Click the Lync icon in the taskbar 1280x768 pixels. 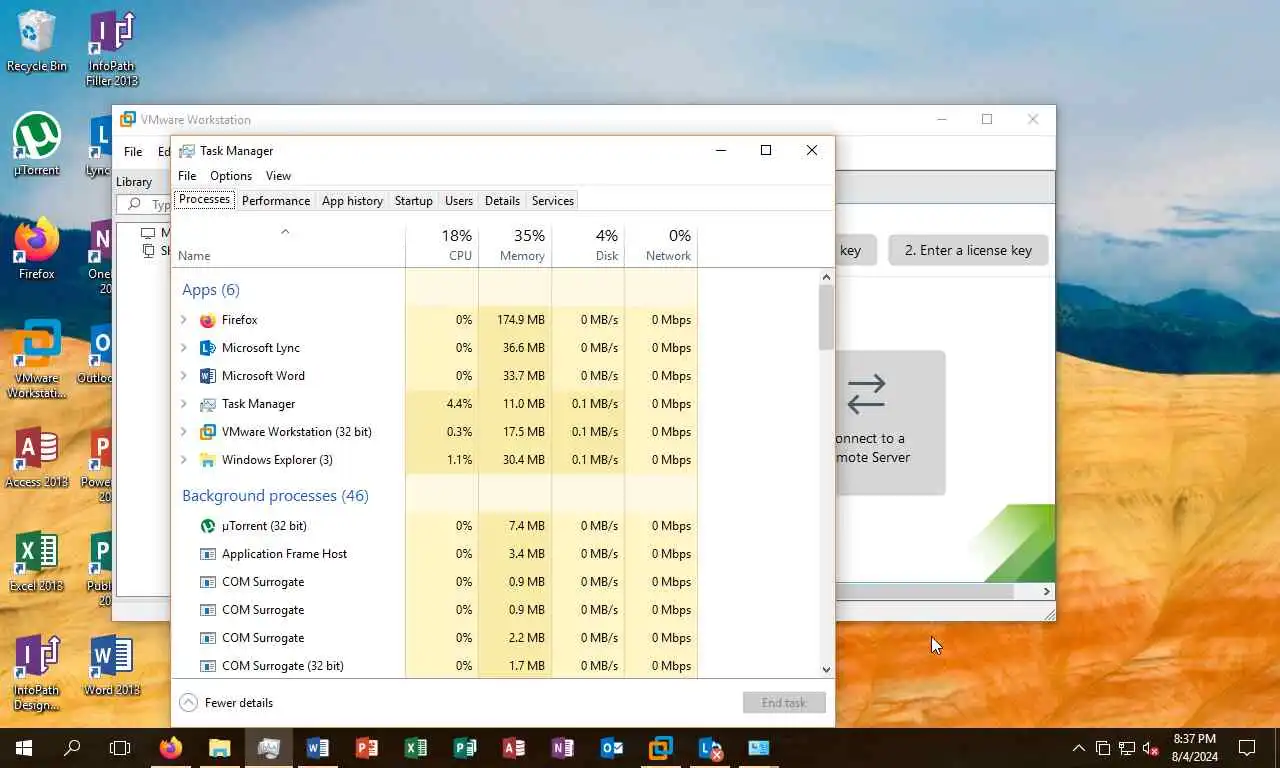tap(710, 748)
